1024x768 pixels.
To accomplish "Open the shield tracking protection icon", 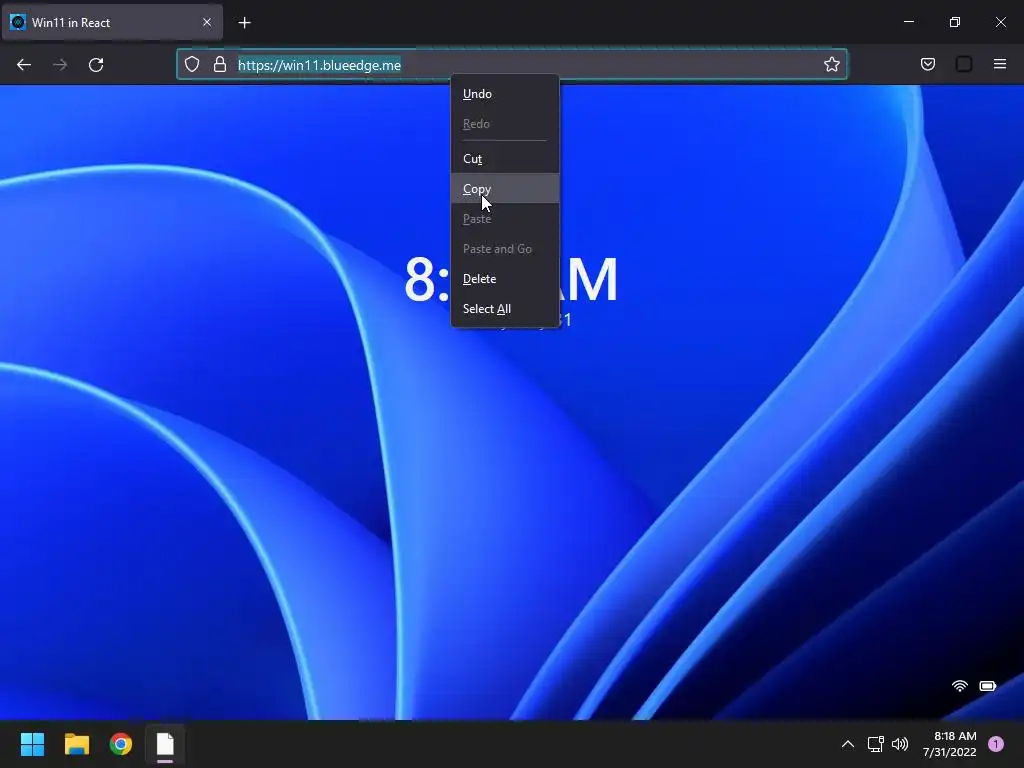I will (192, 64).
